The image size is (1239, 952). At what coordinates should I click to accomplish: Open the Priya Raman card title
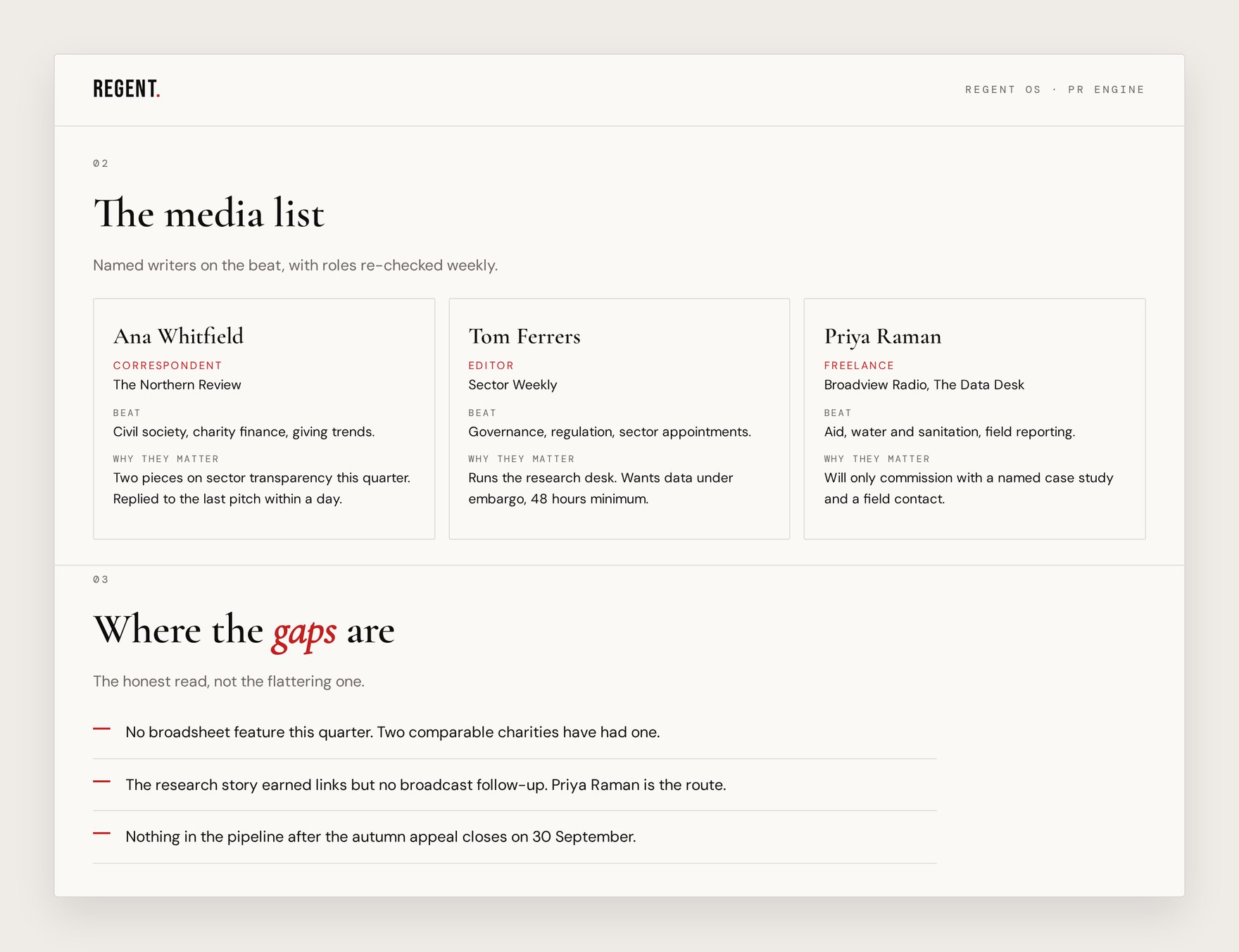pos(883,336)
